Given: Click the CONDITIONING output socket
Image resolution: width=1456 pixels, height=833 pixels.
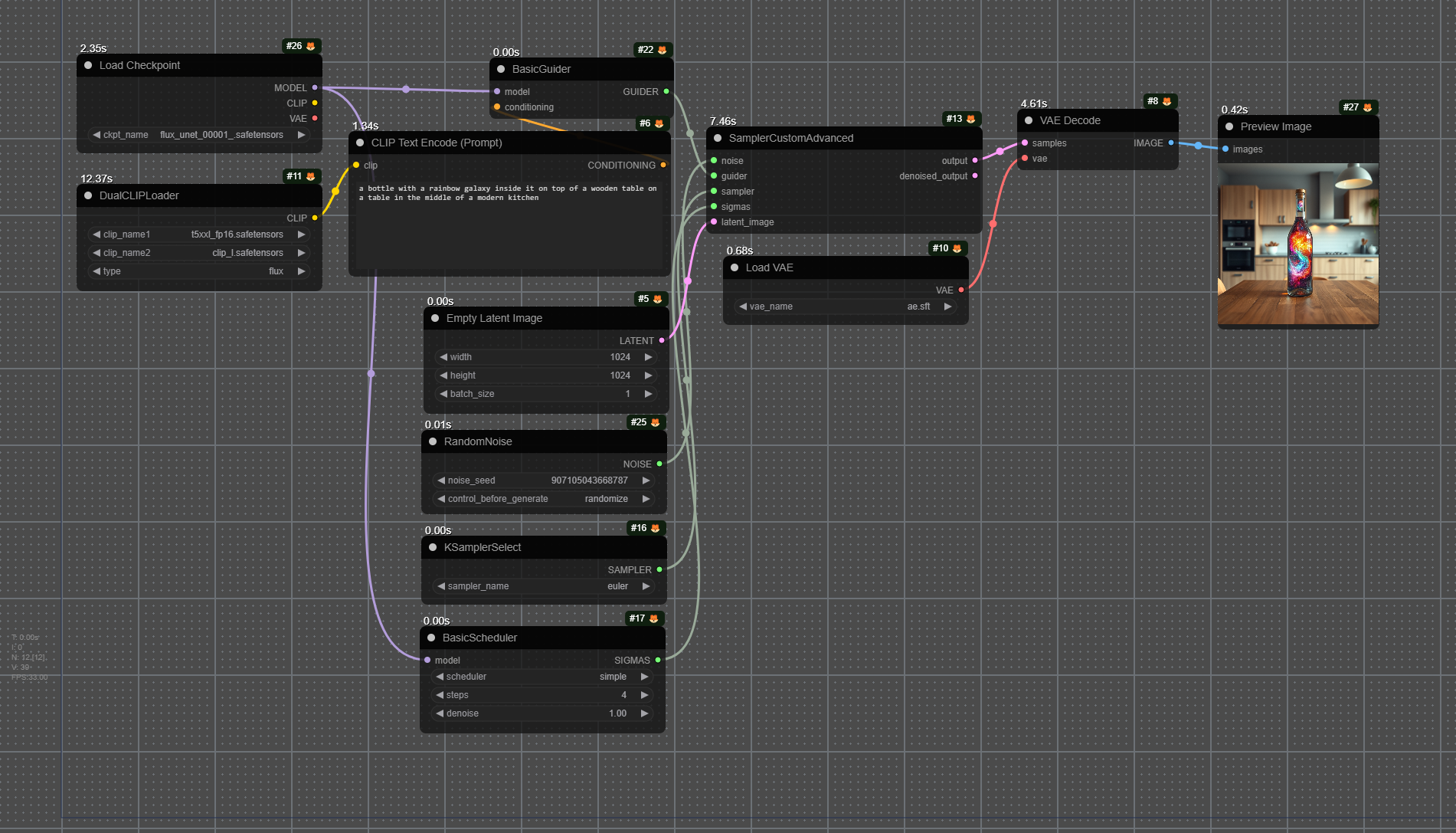Looking at the screenshot, I should [663, 166].
